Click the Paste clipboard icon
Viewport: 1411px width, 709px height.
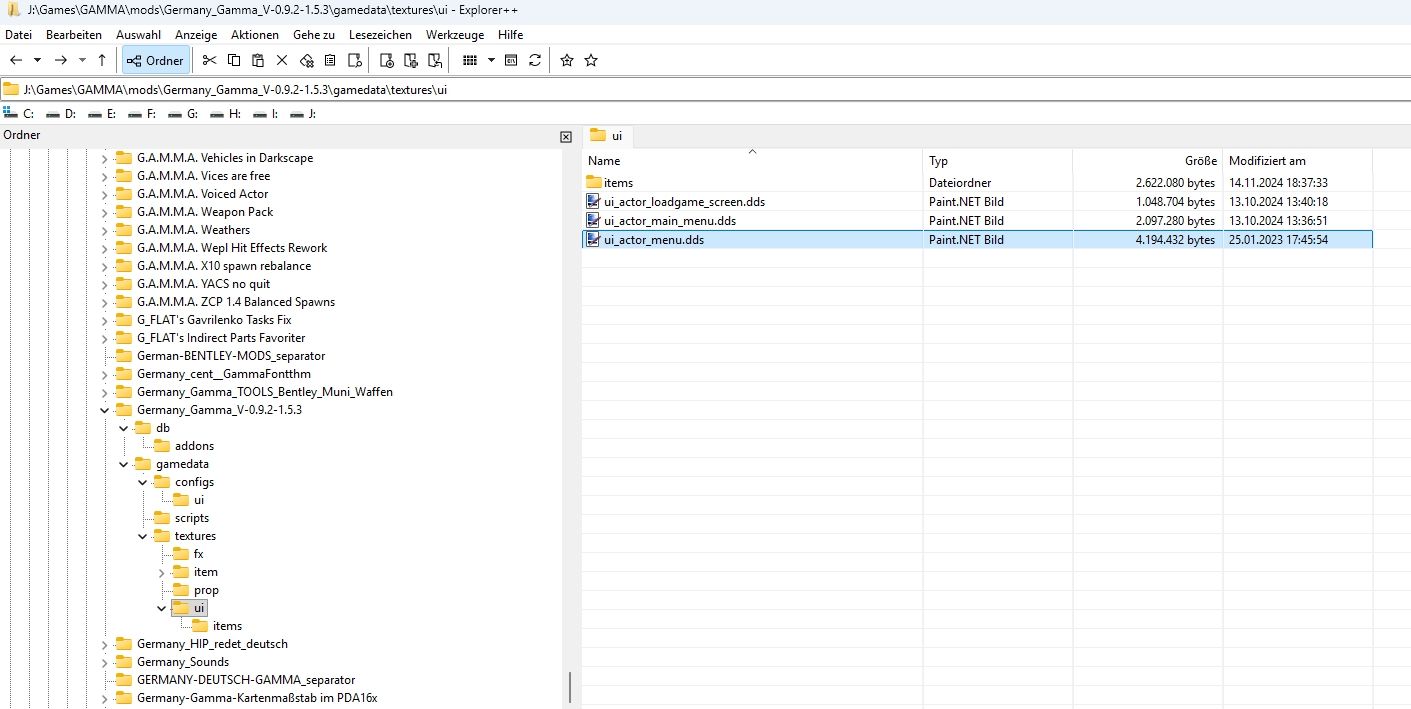point(258,60)
